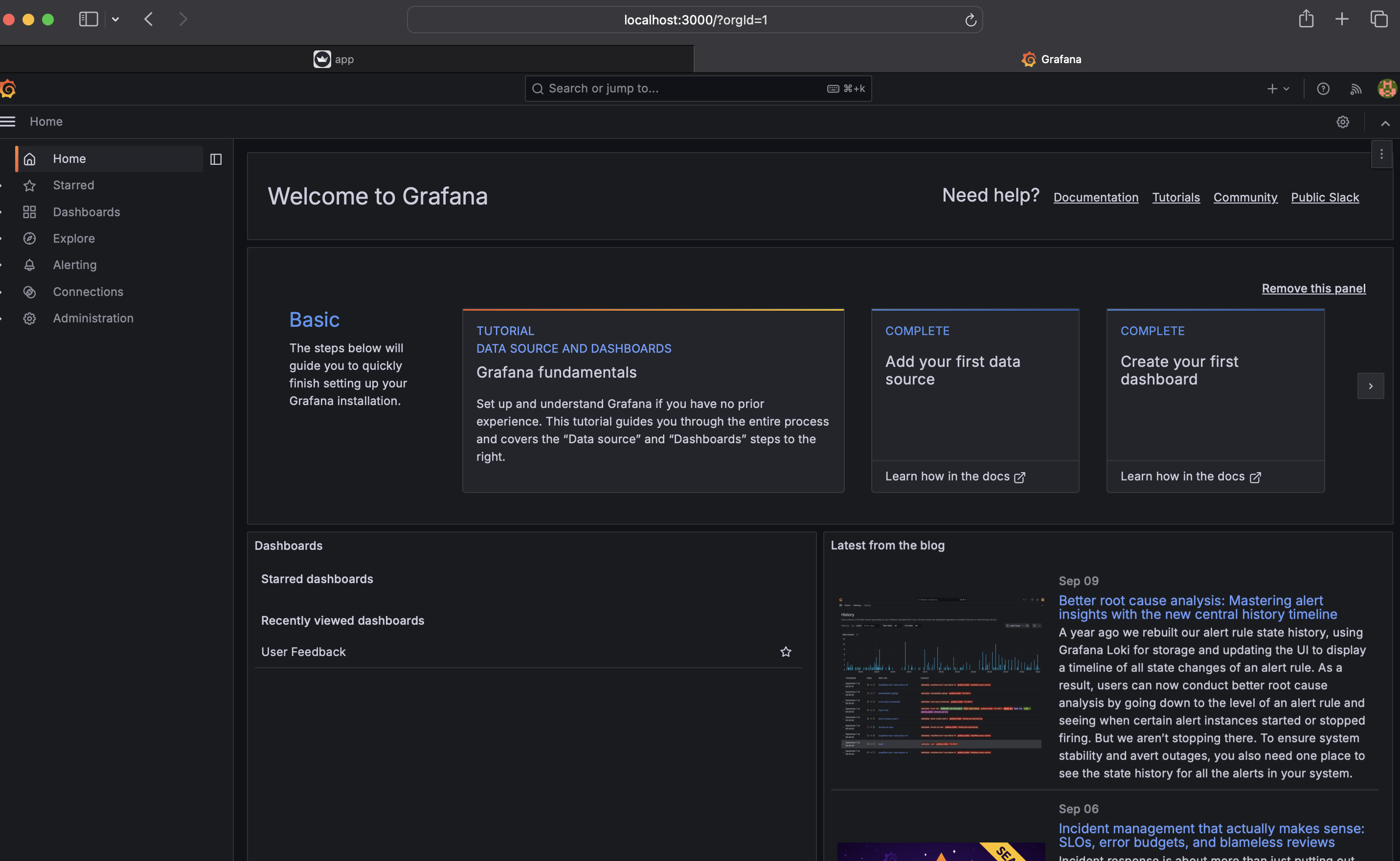Collapse the top search bar chevron
1400x861 pixels.
pyautogui.click(x=1385, y=123)
